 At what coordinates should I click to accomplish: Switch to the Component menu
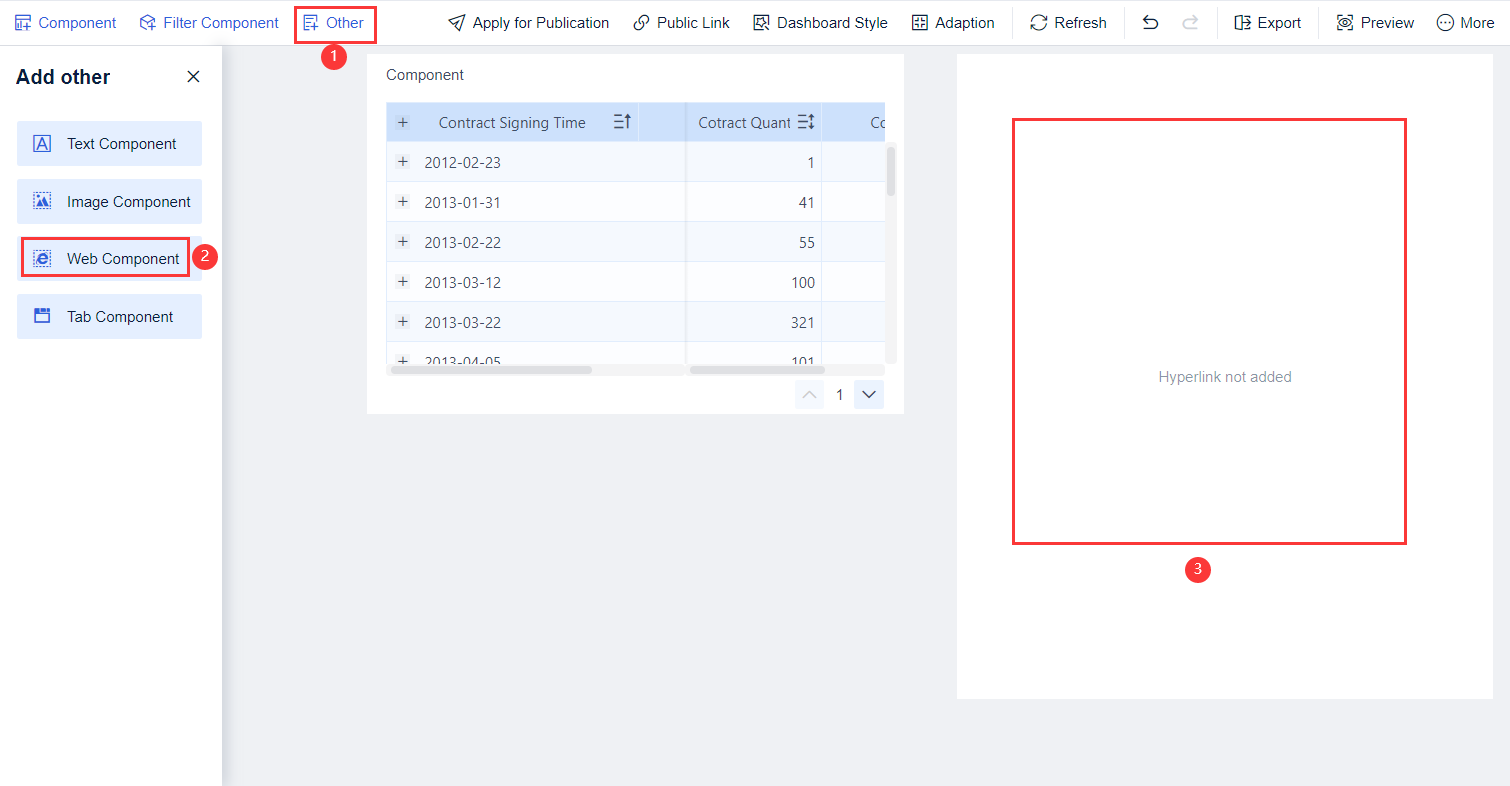[x=64, y=22]
